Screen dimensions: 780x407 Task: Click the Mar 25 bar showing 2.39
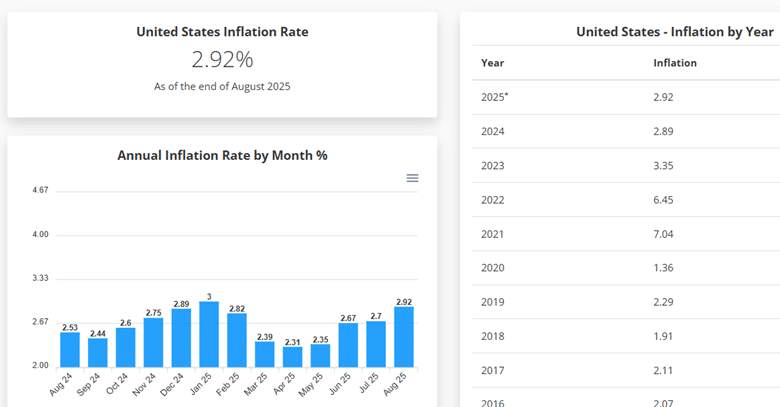point(264,354)
